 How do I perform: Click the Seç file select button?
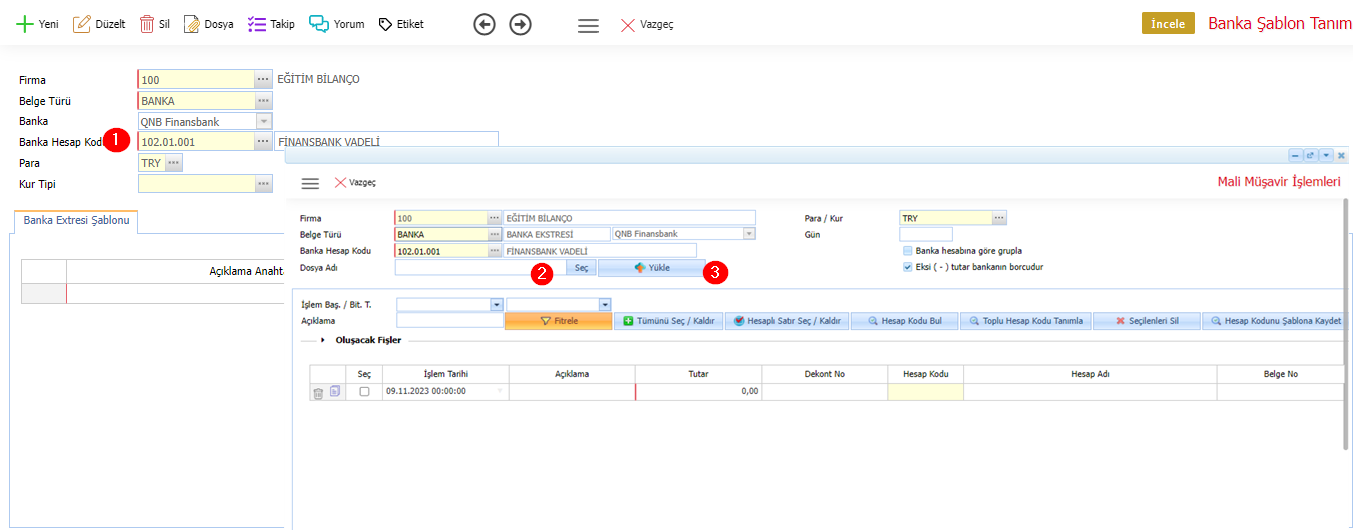tap(581, 268)
